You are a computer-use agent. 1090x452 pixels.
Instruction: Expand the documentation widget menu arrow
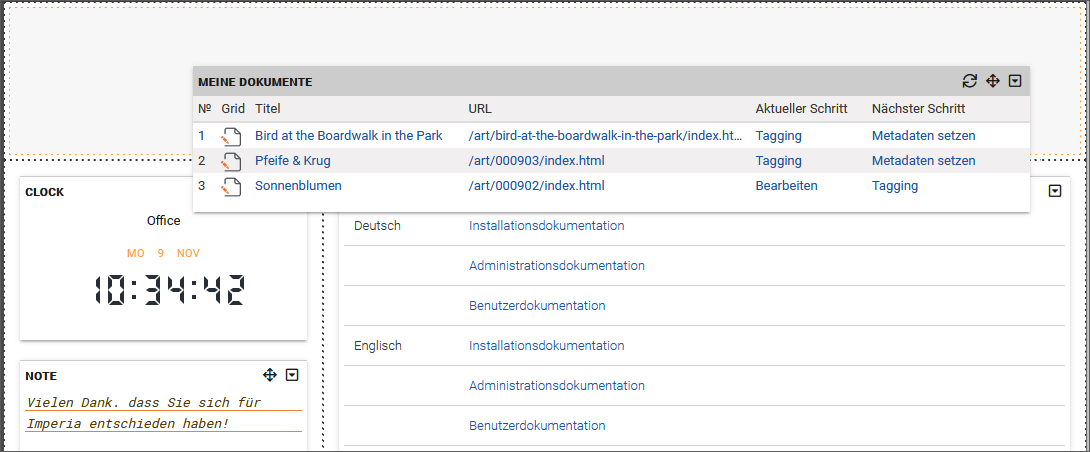pos(1055,191)
